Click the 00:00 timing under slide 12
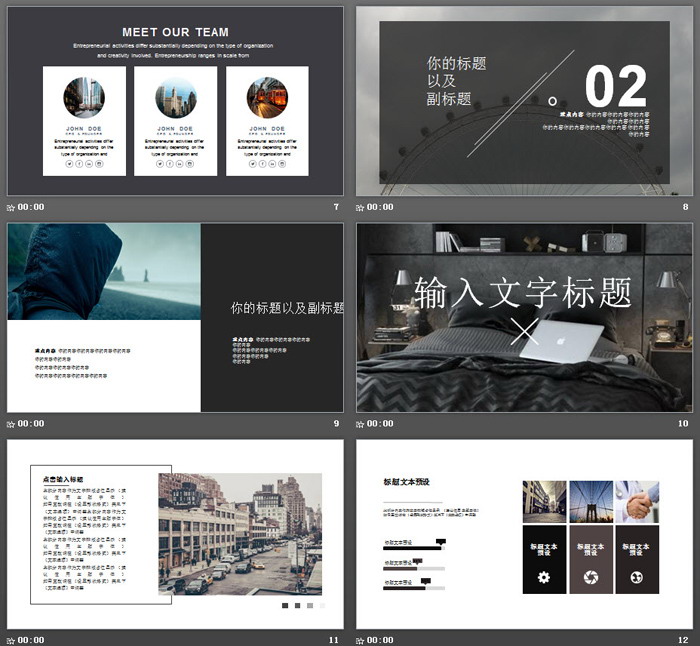The height and width of the screenshot is (646, 700). pyautogui.click(x=381, y=640)
